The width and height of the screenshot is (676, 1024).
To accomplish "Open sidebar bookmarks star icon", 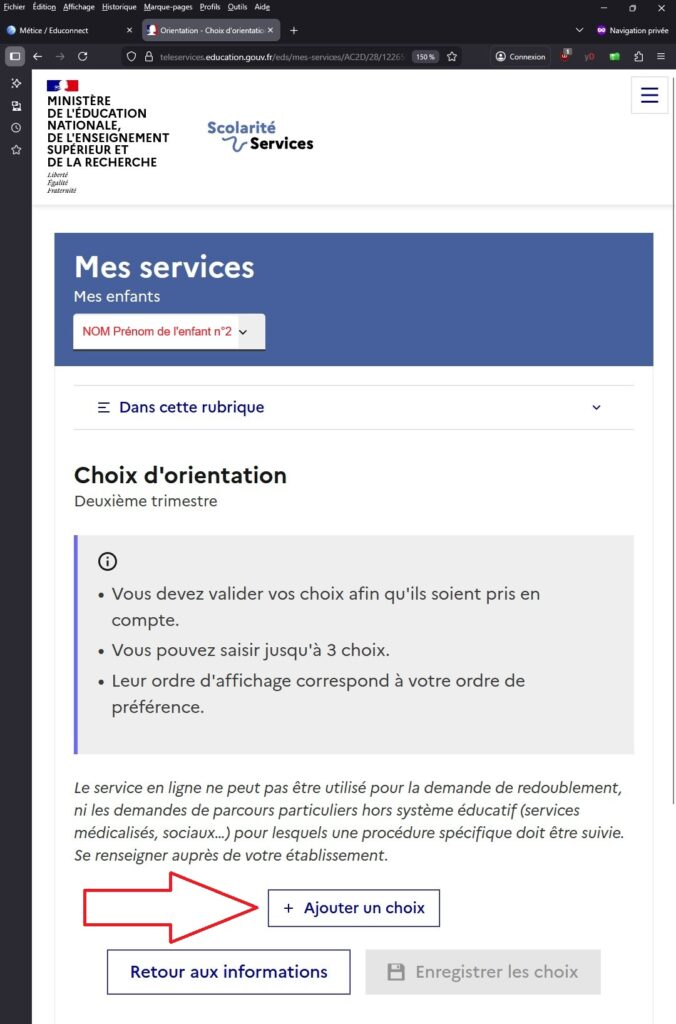I will (16, 150).
